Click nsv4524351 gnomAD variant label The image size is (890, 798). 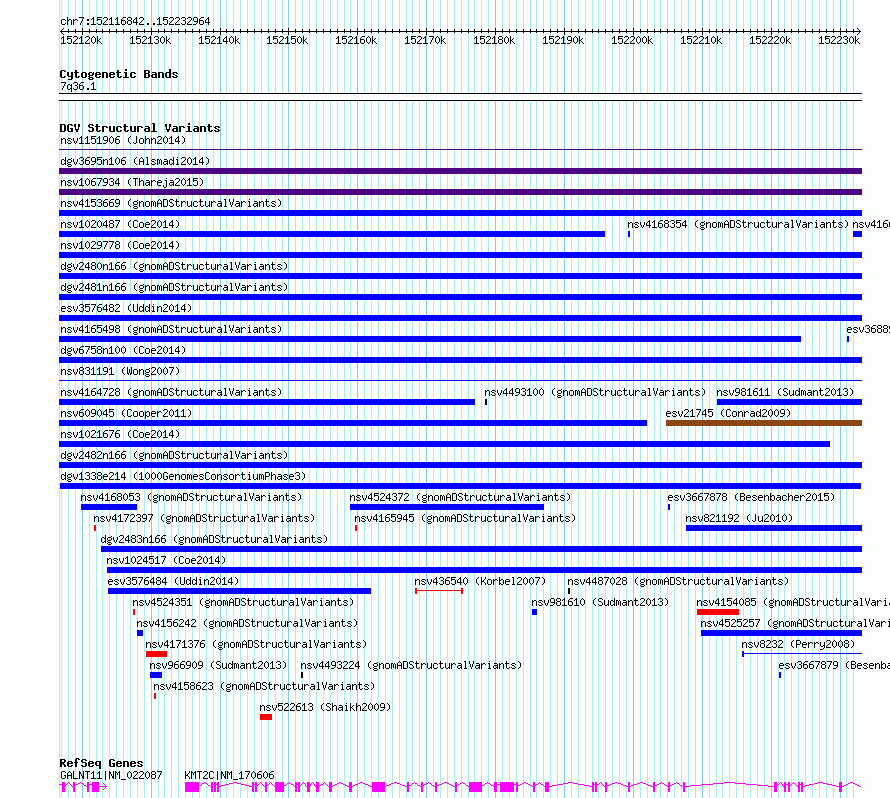pyautogui.click(x=243, y=602)
